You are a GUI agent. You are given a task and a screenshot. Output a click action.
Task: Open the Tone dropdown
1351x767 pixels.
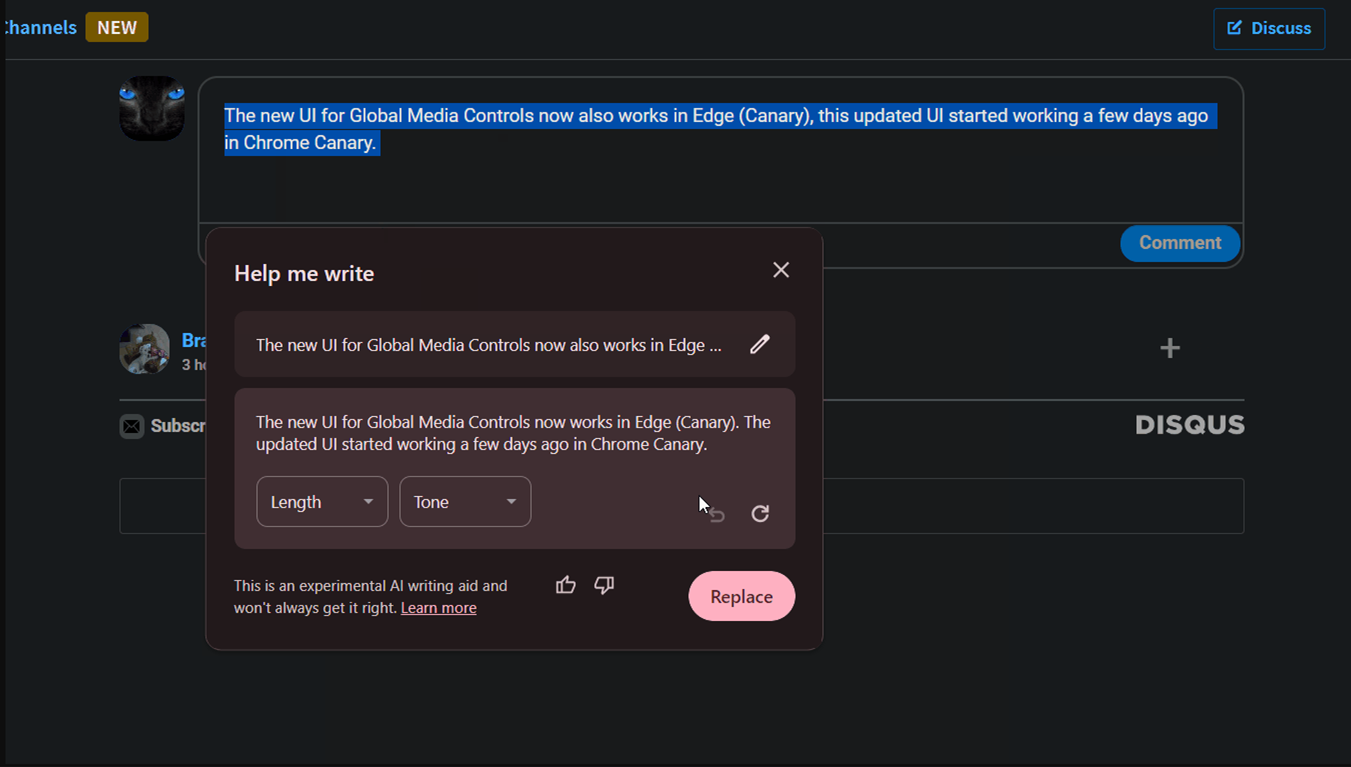(465, 502)
